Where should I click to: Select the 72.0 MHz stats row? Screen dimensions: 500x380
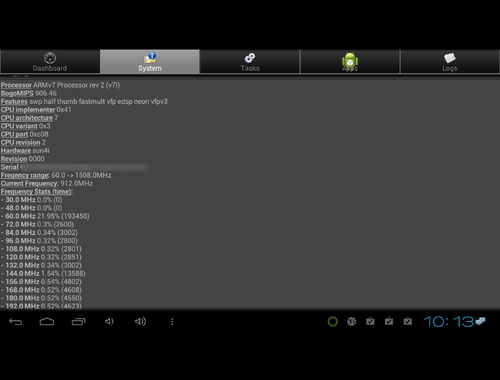[37, 224]
